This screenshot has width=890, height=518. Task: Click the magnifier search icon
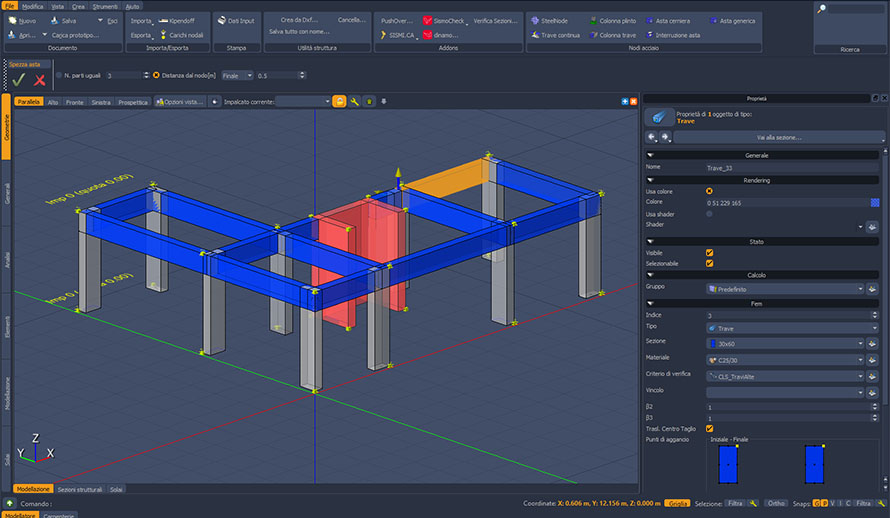pyautogui.click(x=821, y=9)
